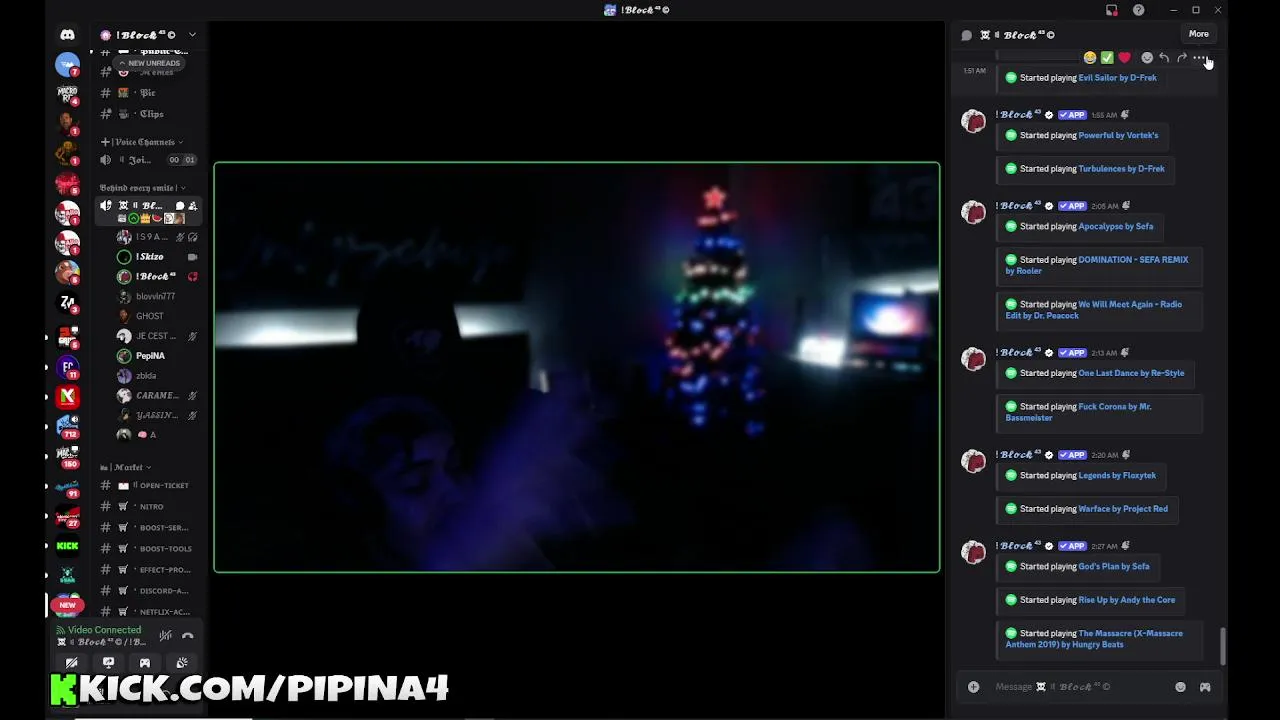The width and height of the screenshot is (1280, 720).
Task: Reply to the hovered message
Action: [x=1164, y=58]
